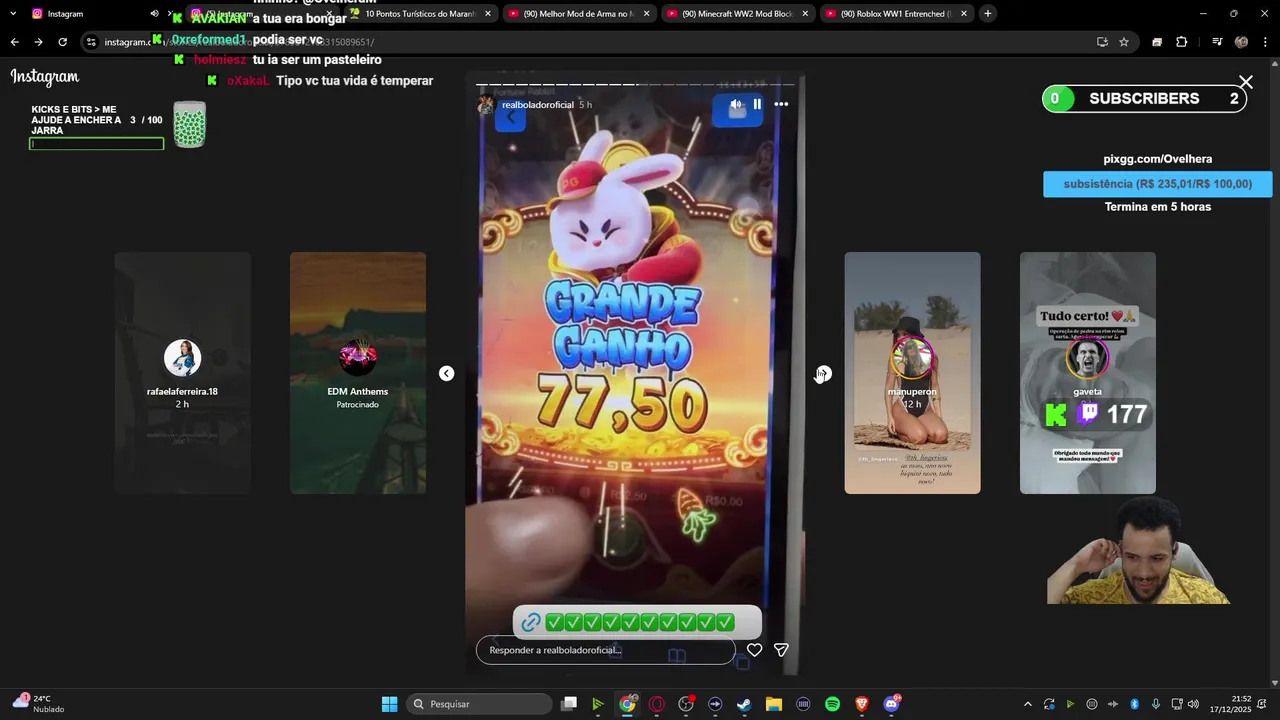The height and width of the screenshot is (720, 1280).
Task: Switch to 10 Pontos Turísticos do Maranhão tab
Action: coord(421,14)
